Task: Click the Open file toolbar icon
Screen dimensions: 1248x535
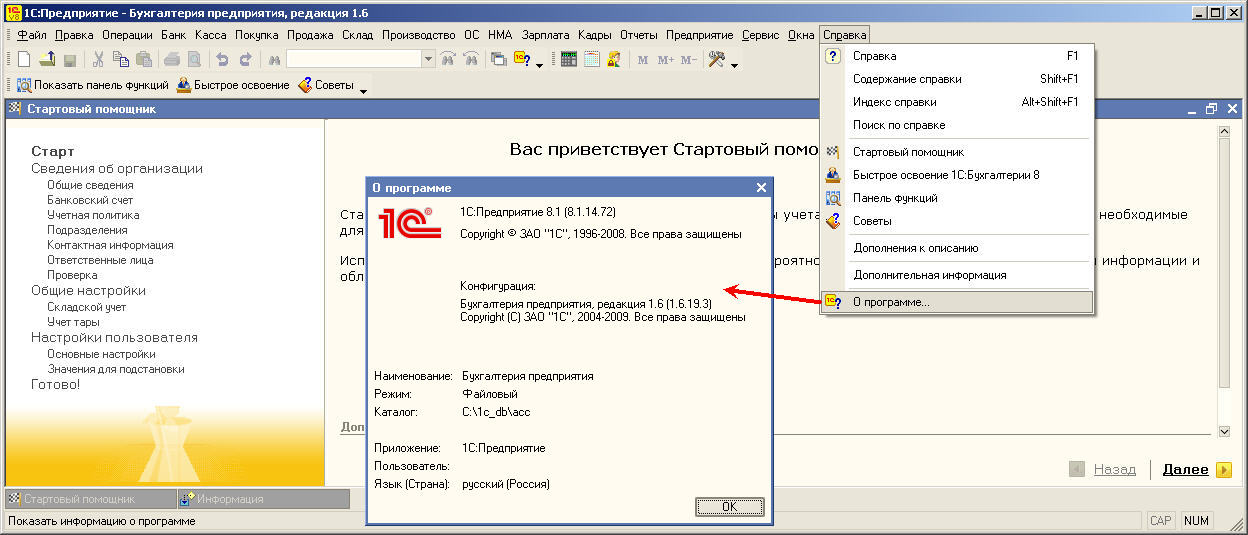Action: 47,60
